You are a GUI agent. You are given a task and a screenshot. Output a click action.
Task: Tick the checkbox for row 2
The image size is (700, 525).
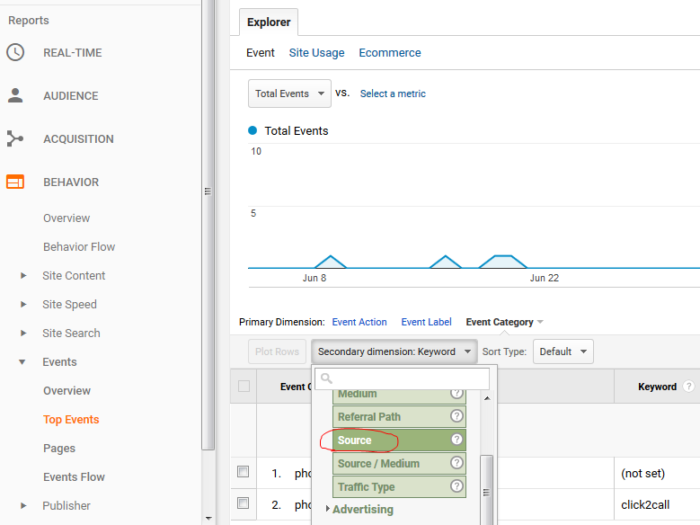pyautogui.click(x=243, y=502)
